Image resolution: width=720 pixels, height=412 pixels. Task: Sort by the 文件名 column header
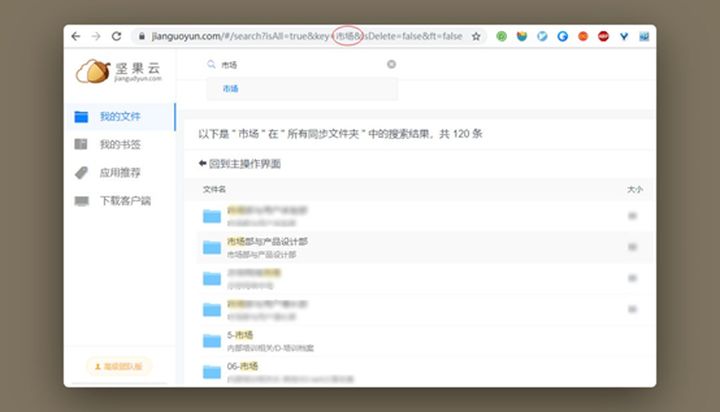(215, 189)
